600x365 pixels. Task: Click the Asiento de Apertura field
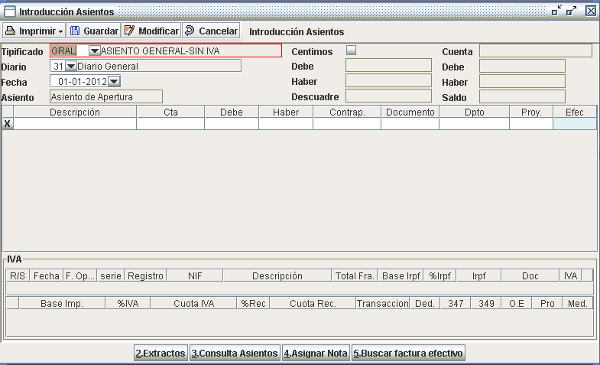[x=106, y=96]
